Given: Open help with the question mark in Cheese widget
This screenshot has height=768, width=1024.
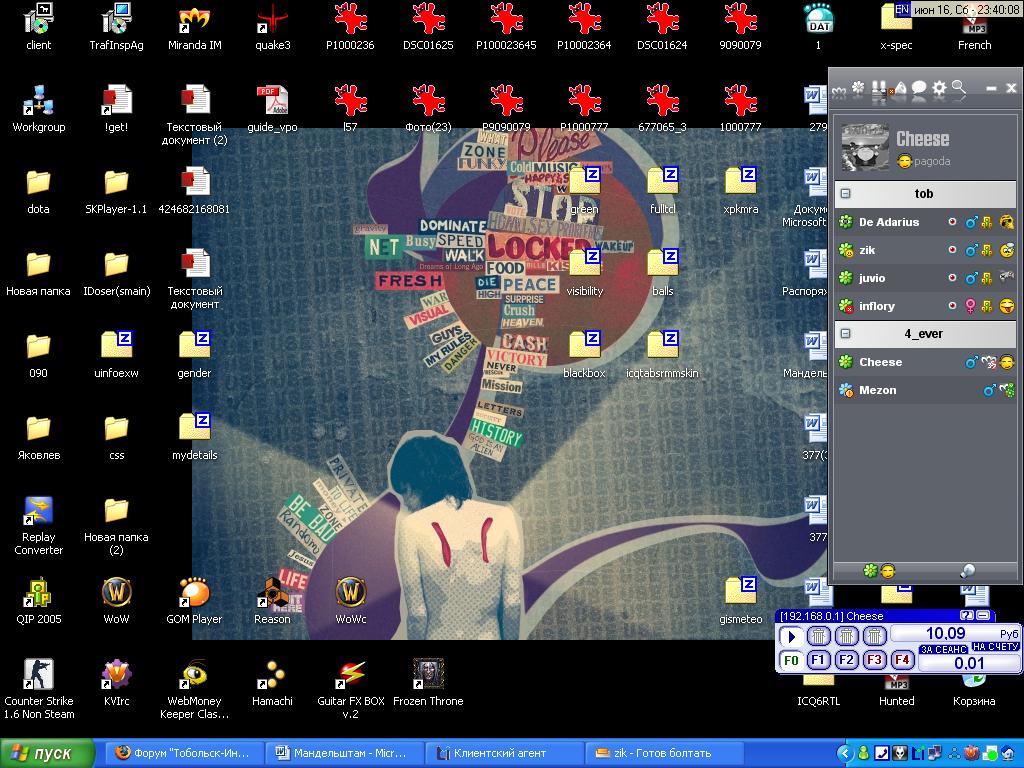Looking at the screenshot, I should tap(967, 615).
